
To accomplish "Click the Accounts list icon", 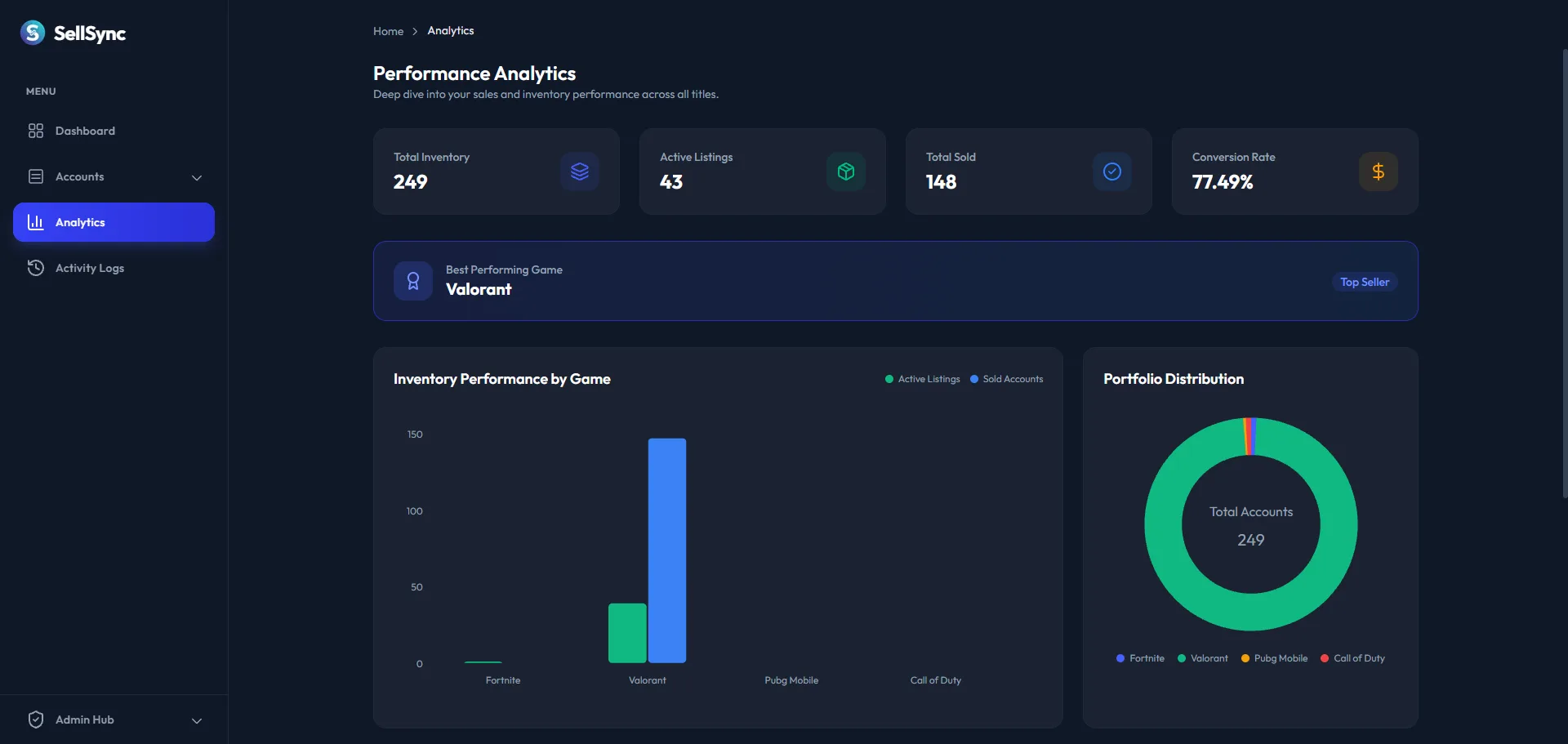I will 36,176.
